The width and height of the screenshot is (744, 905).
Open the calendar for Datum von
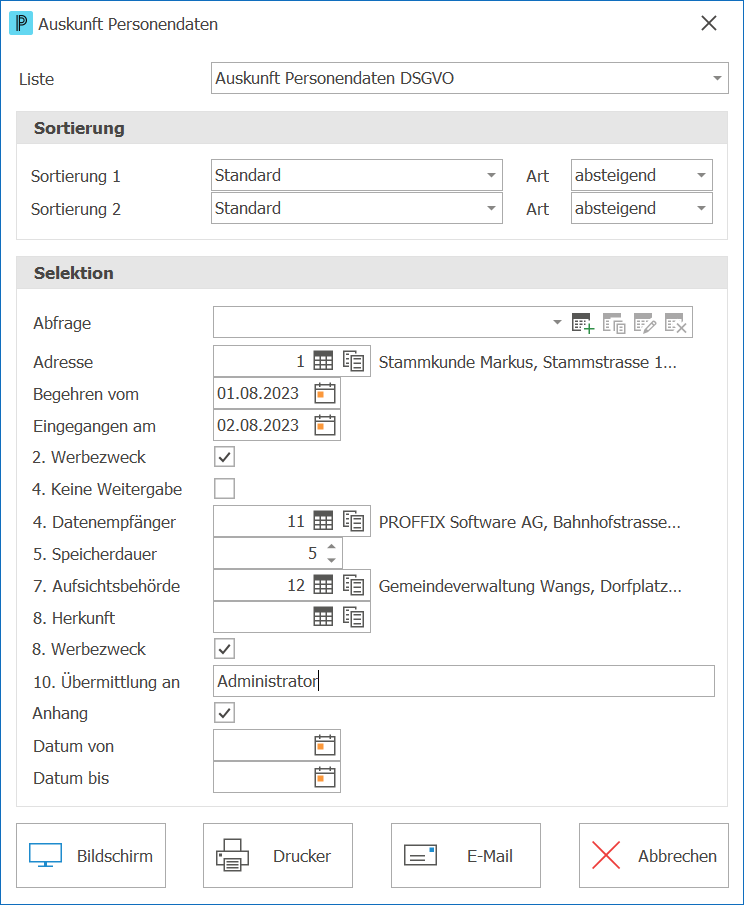tap(325, 745)
